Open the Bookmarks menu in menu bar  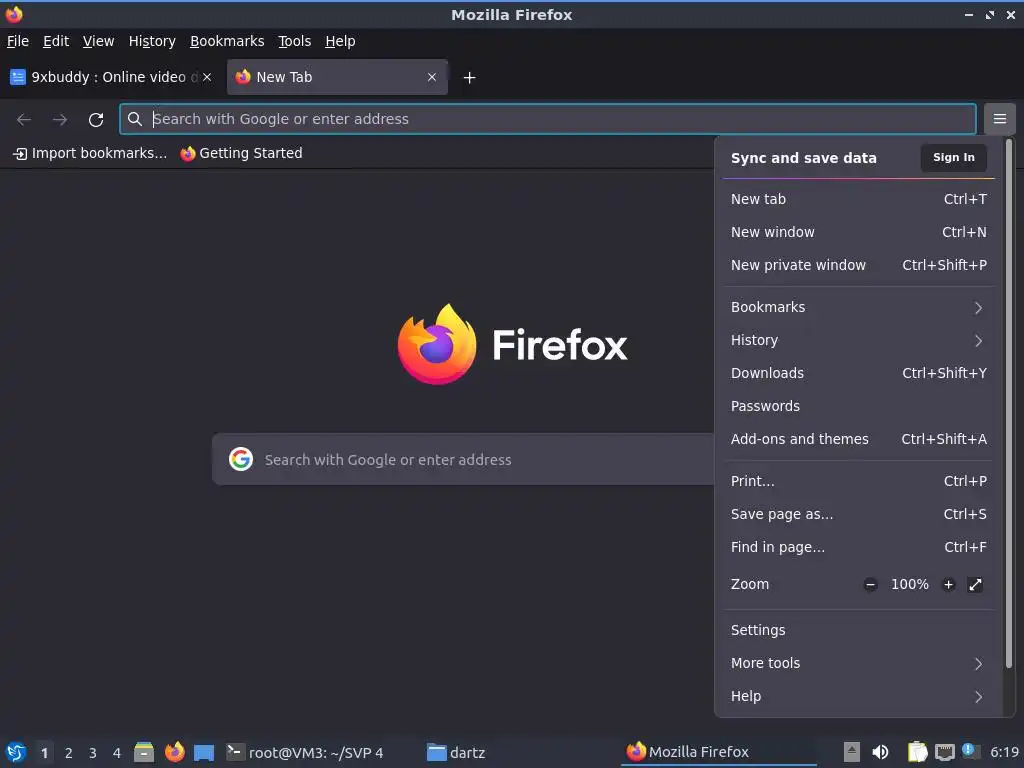[227, 41]
